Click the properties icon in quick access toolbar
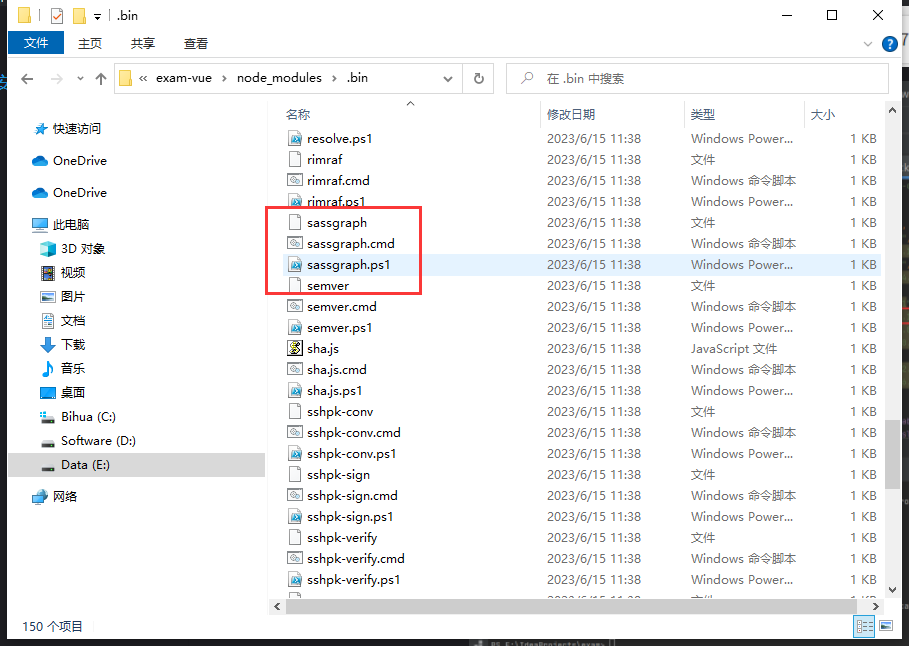Viewport: 909px width, 646px height. (x=57, y=16)
